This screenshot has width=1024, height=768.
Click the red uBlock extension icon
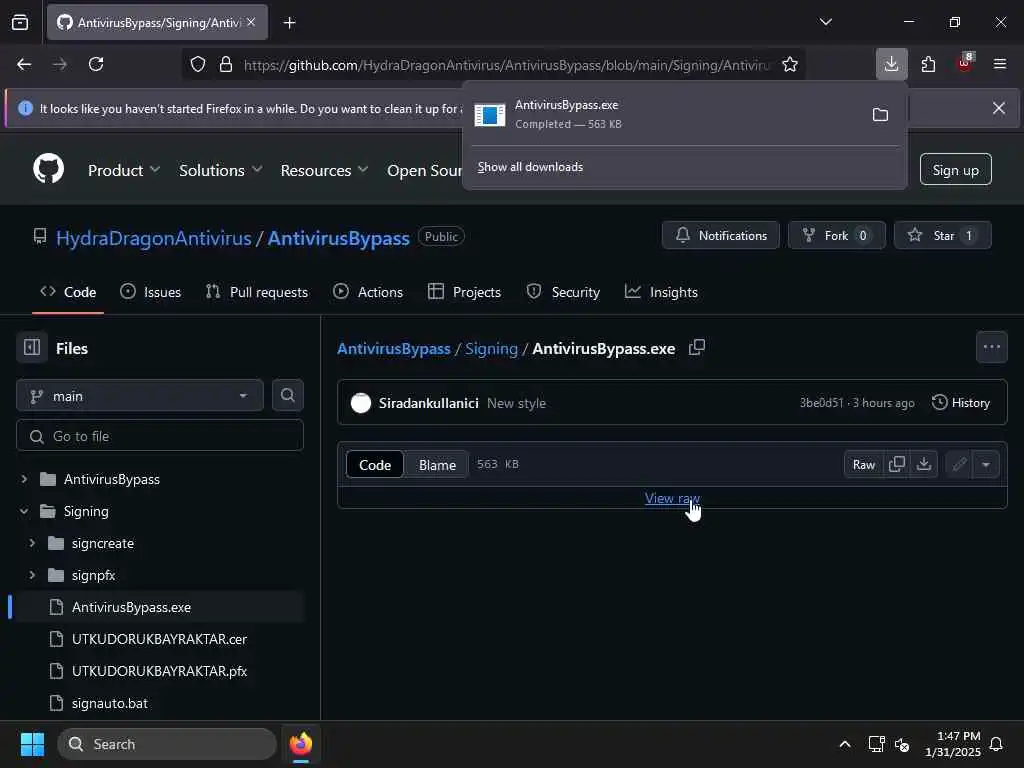(x=965, y=64)
